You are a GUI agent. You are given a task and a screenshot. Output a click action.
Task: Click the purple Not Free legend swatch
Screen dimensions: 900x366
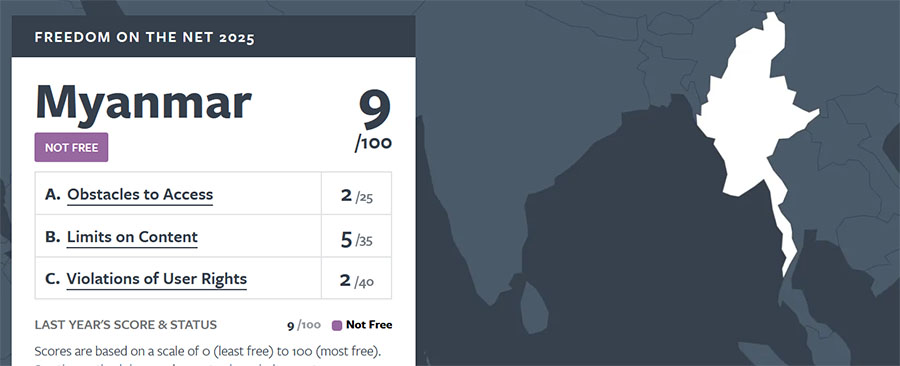coord(338,325)
